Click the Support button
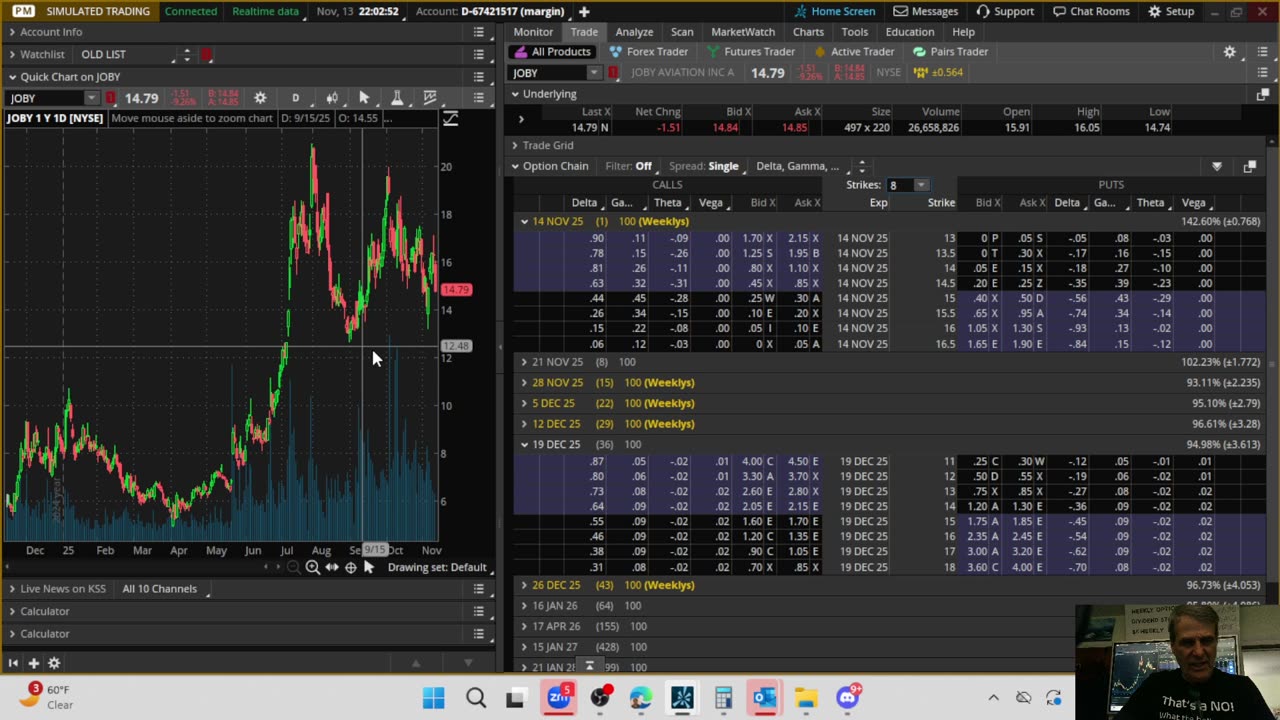 coord(1005,11)
